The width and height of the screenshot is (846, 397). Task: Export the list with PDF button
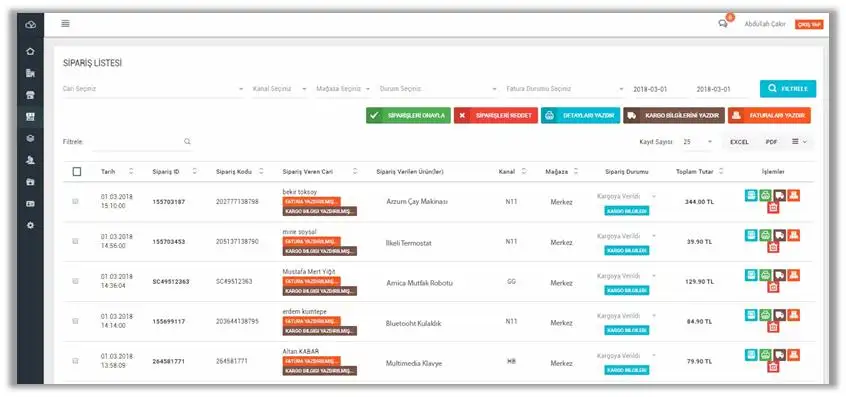[772, 142]
